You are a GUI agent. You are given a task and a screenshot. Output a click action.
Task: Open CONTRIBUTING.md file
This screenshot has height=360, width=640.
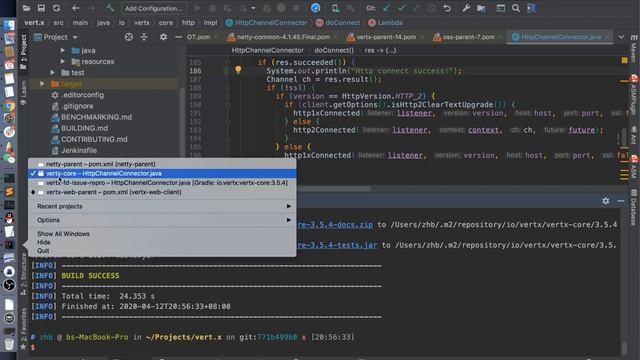89,139
